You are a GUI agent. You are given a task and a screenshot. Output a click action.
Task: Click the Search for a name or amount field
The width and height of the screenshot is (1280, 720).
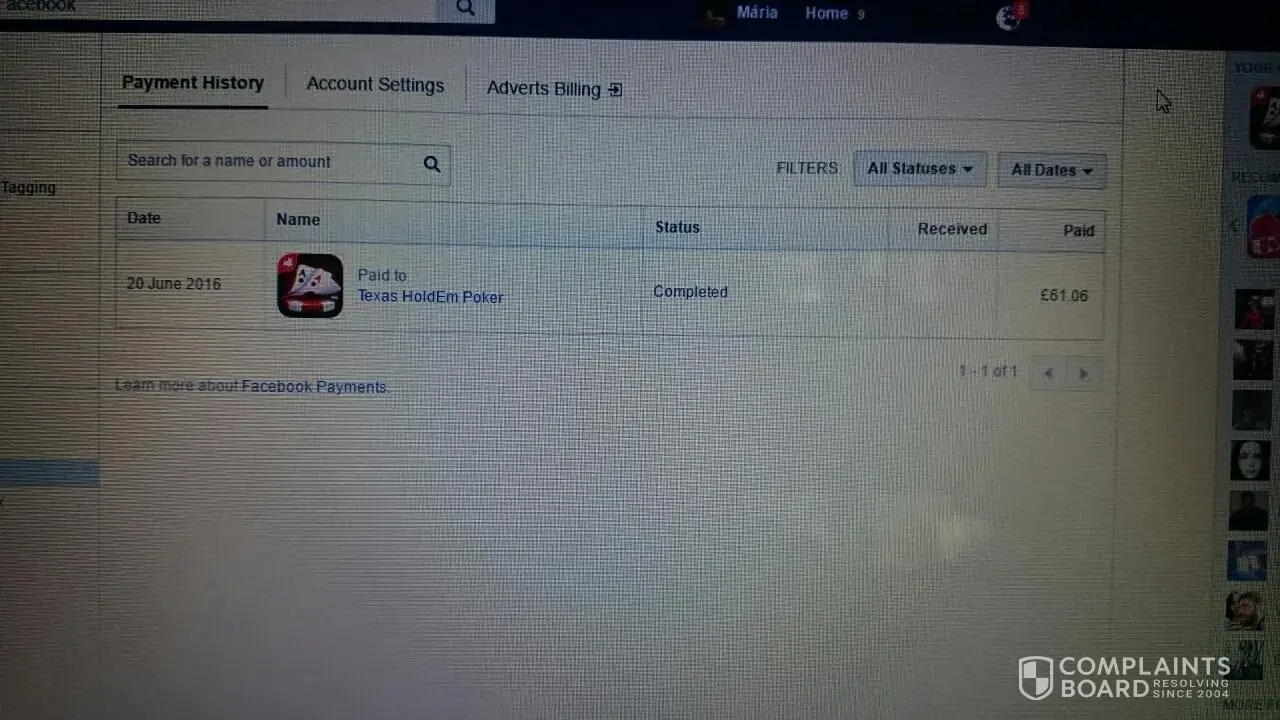(x=283, y=163)
